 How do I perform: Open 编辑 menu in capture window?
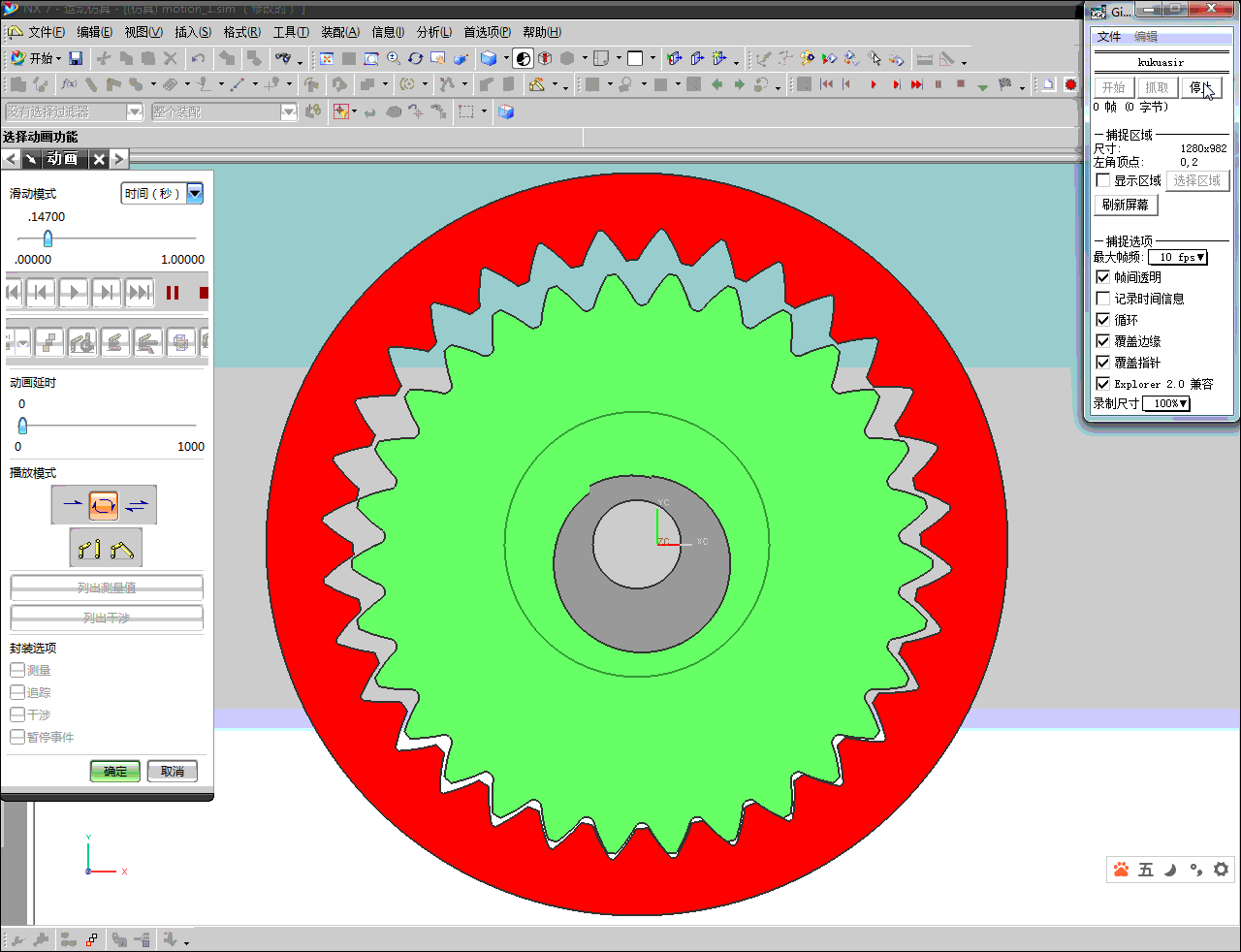pyautogui.click(x=1146, y=37)
